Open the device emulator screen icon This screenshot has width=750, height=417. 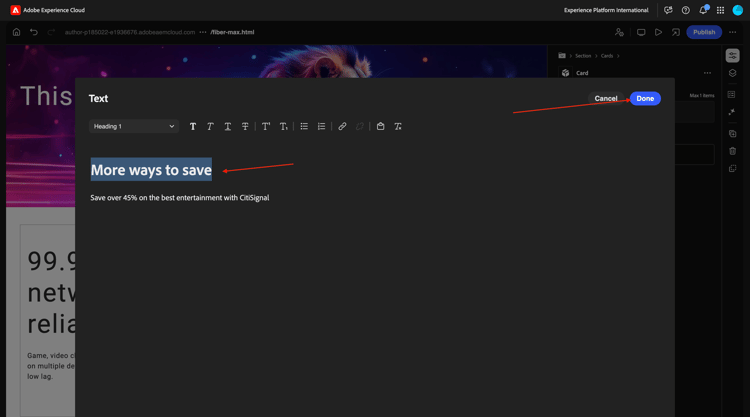(x=641, y=32)
